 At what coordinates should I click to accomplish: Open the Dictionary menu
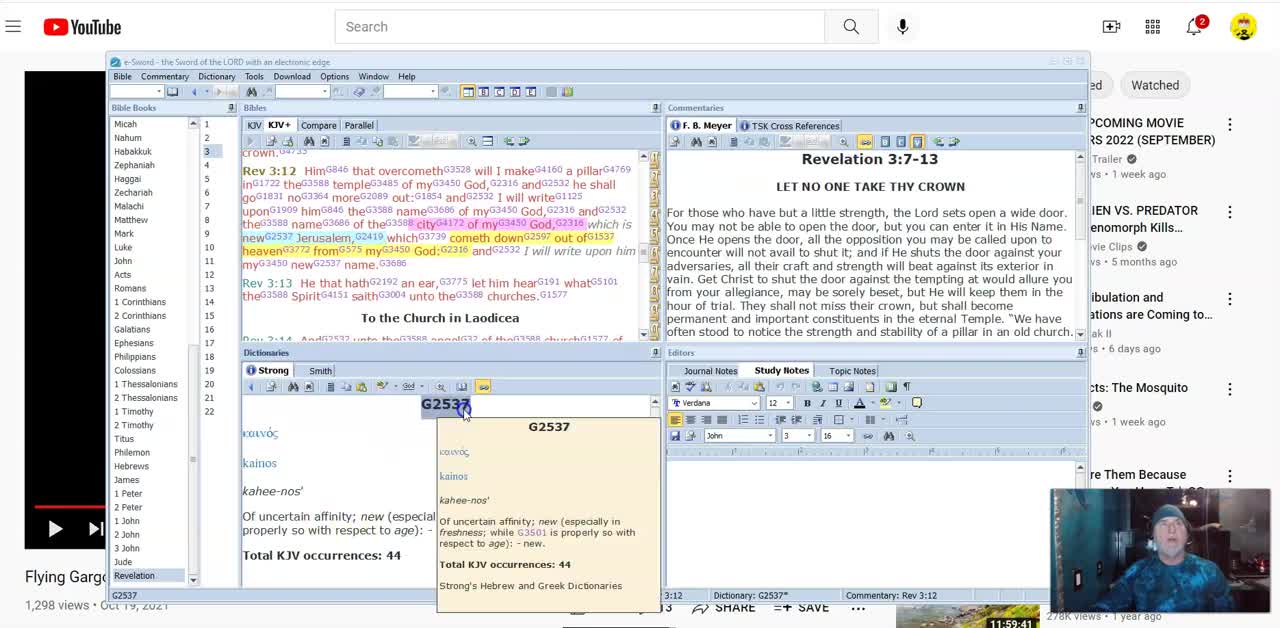point(216,76)
